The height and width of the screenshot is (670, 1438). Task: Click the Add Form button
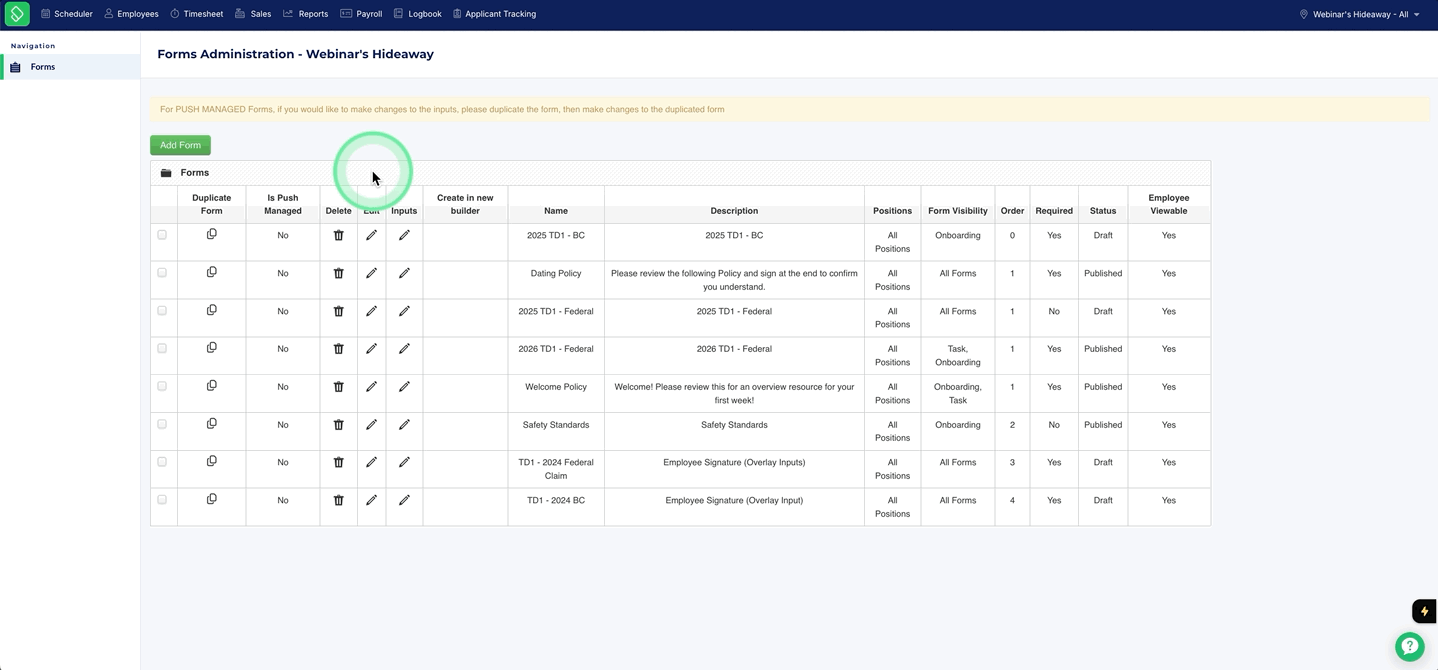(x=180, y=145)
